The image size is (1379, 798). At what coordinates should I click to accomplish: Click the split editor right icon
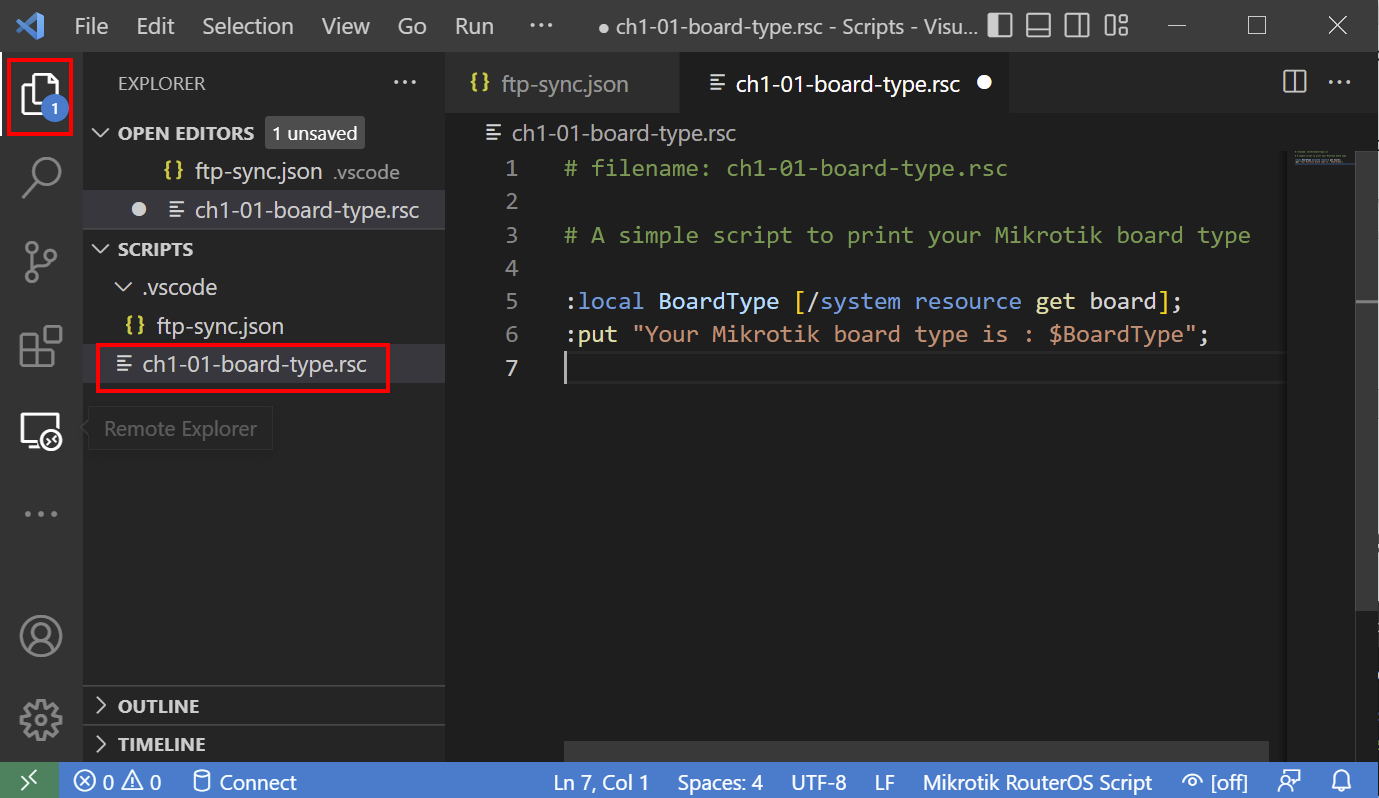click(x=1294, y=83)
